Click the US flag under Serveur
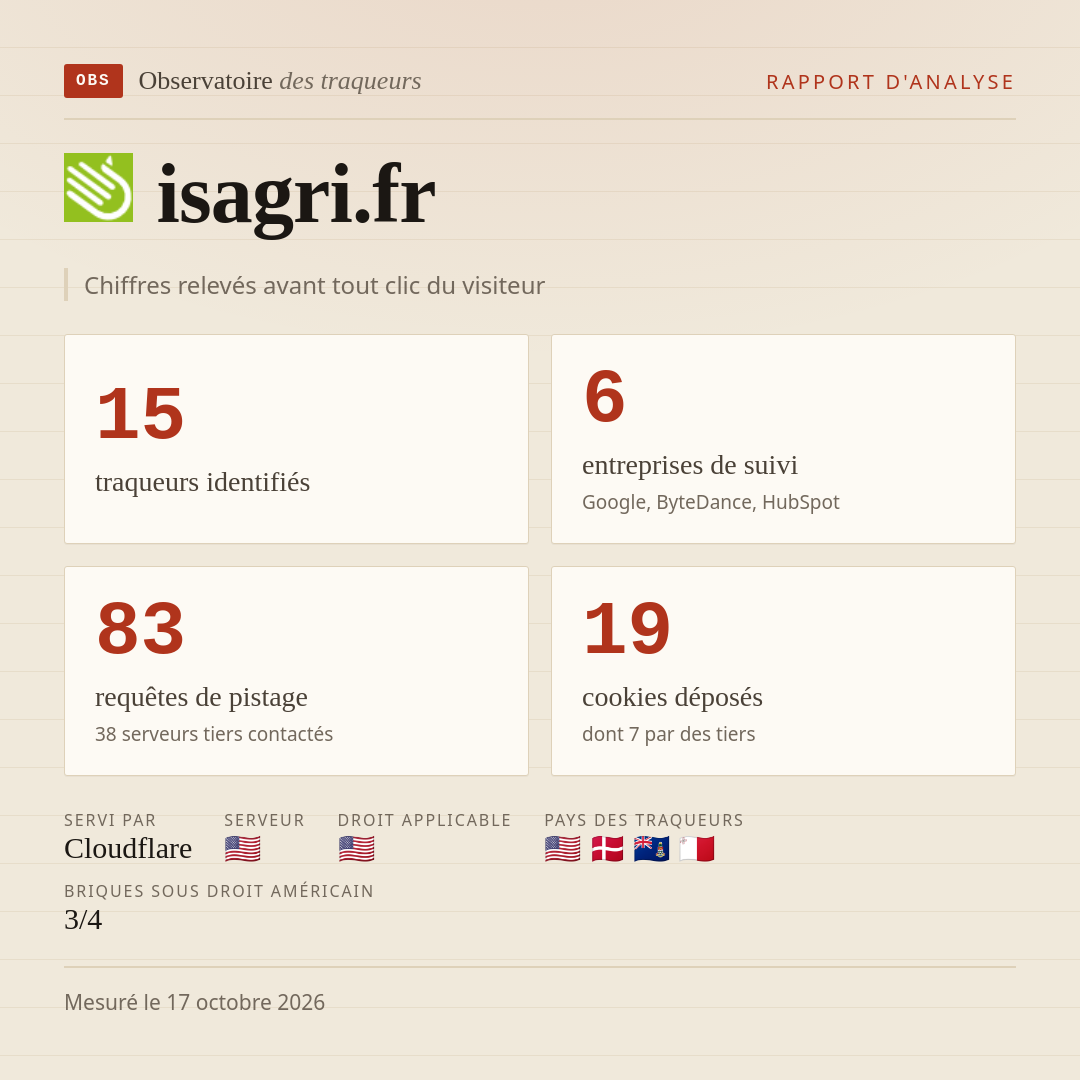 pos(242,849)
